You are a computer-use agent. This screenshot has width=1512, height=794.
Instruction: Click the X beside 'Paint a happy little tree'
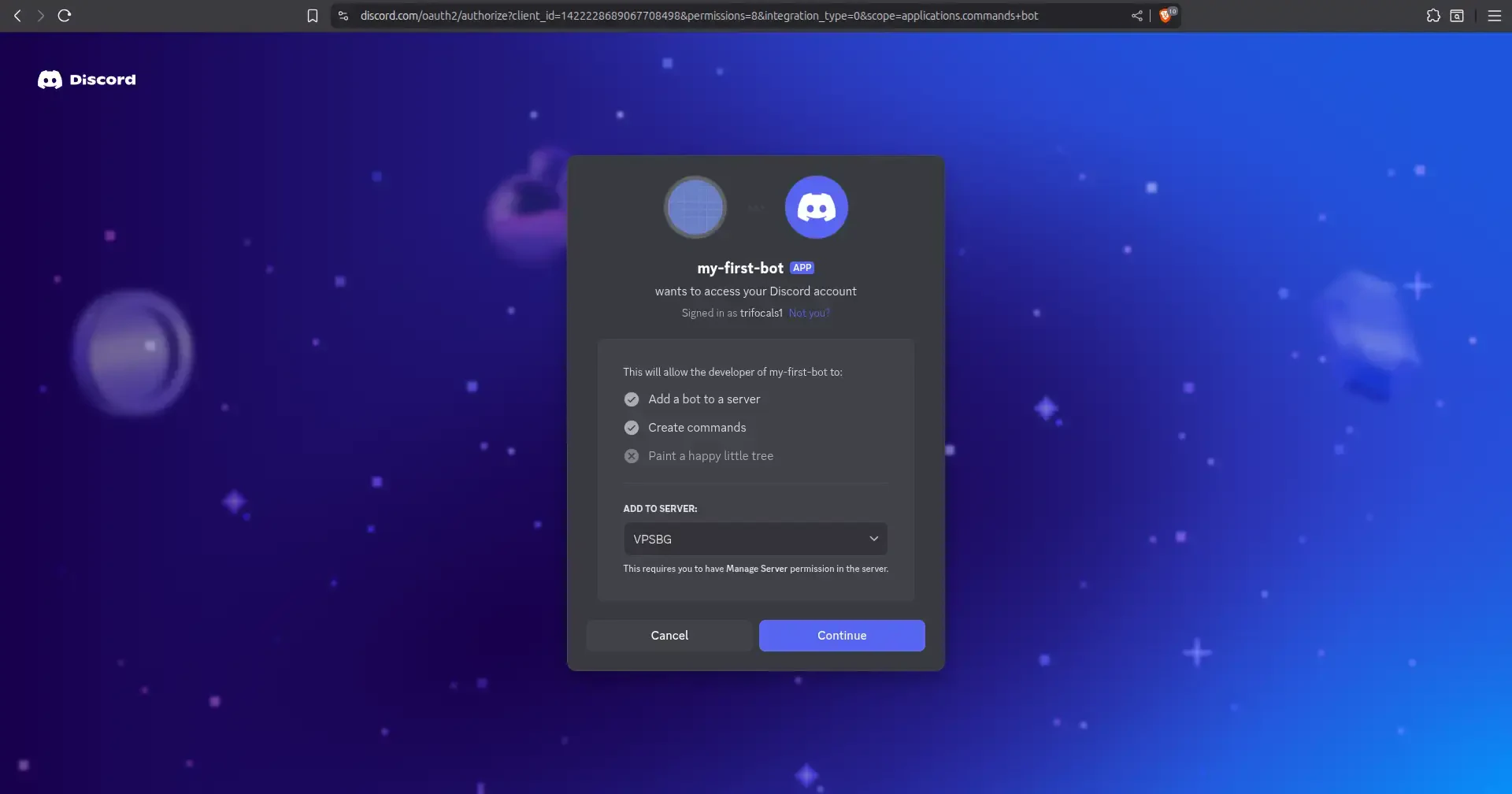click(632, 456)
